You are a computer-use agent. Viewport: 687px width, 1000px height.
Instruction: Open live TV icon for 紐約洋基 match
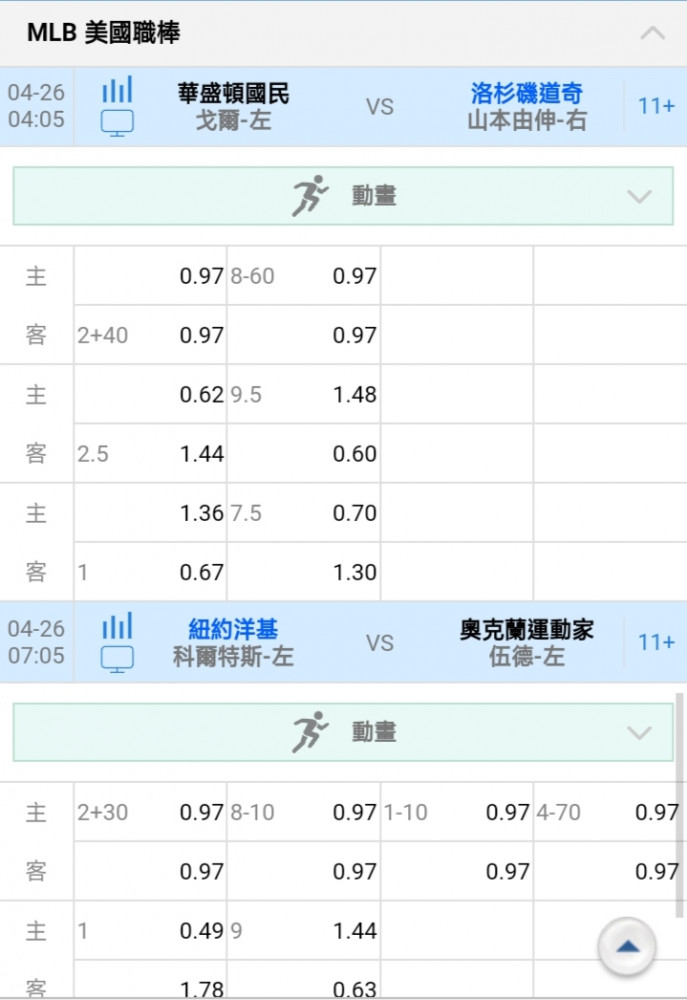tap(117, 659)
